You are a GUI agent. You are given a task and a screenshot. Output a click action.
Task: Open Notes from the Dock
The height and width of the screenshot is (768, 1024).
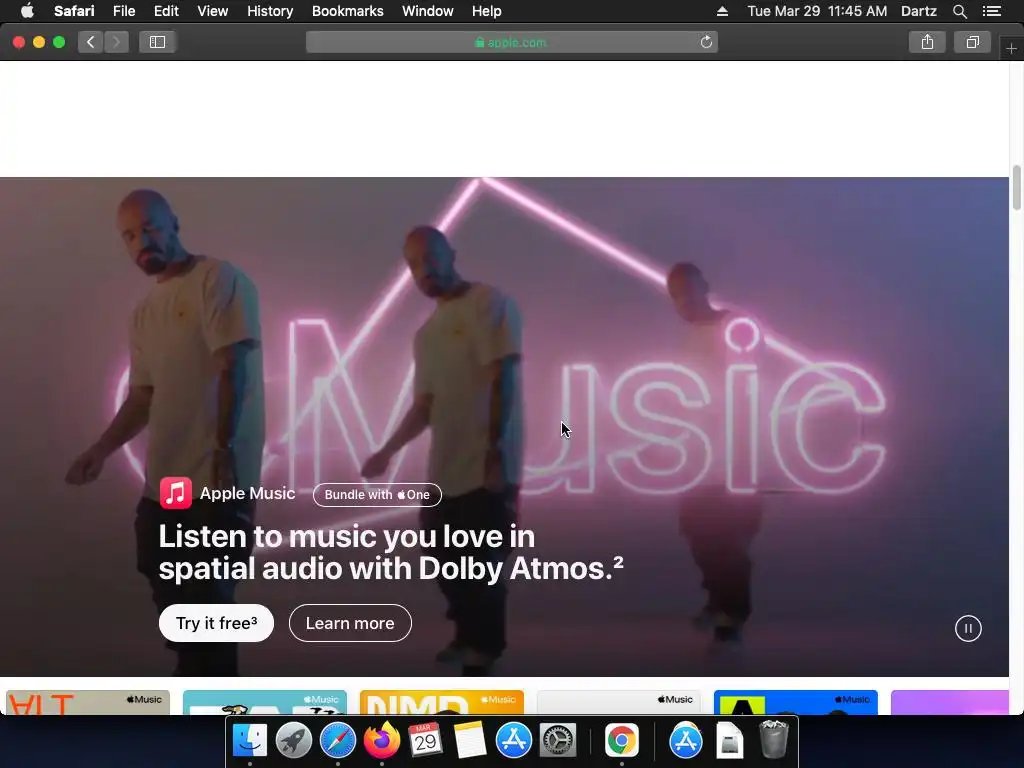click(x=470, y=741)
